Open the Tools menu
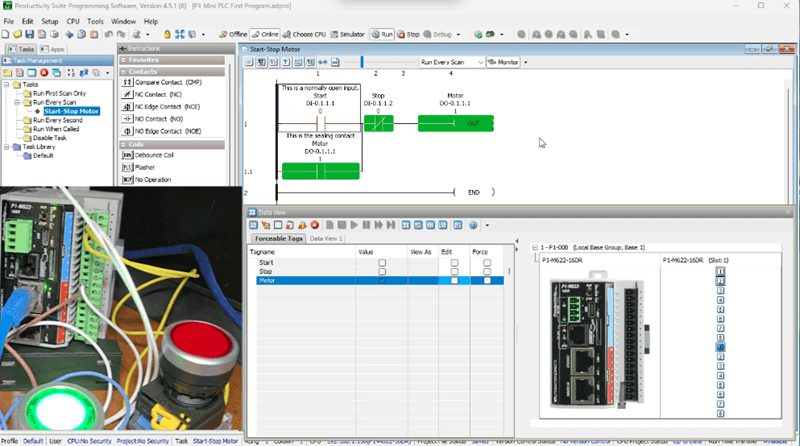 pyautogui.click(x=95, y=21)
